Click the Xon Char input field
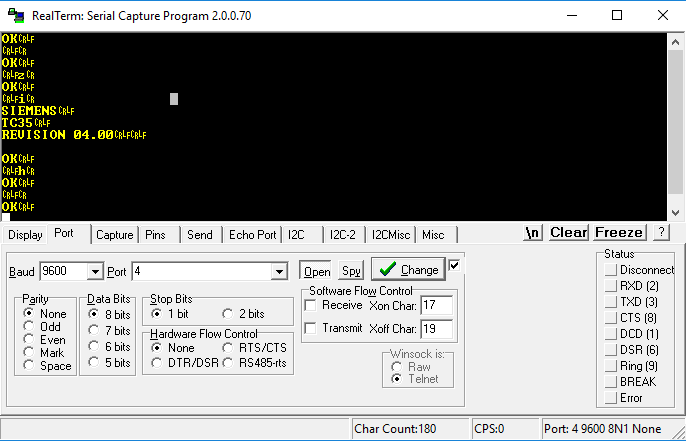This screenshot has width=687, height=441. [435, 304]
